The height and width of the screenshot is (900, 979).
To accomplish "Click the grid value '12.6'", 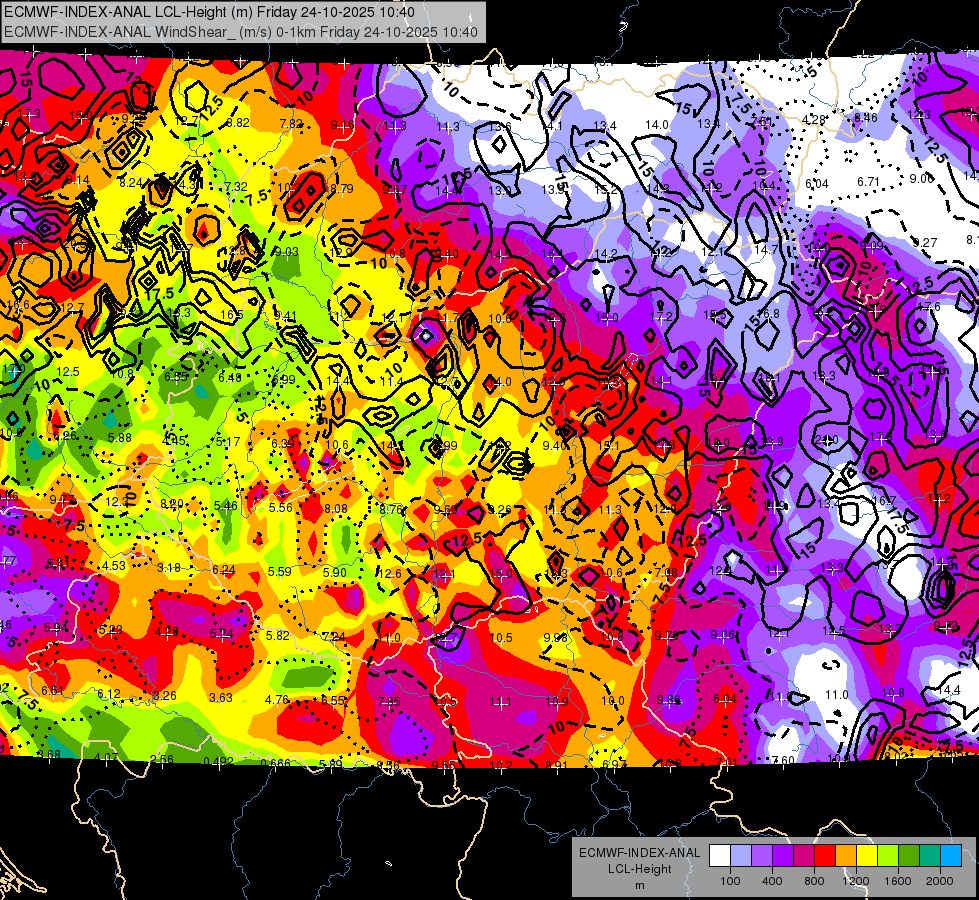I will pyautogui.click(x=390, y=573).
